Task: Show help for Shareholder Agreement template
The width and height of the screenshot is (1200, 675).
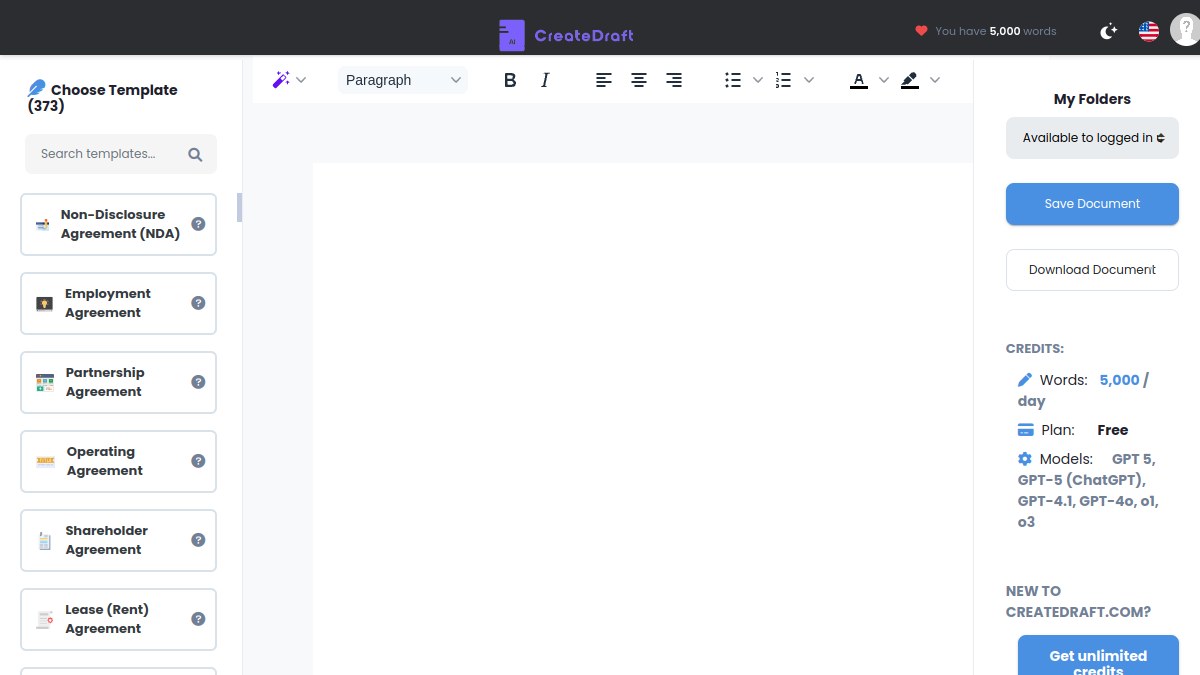Action: click(198, 540)
